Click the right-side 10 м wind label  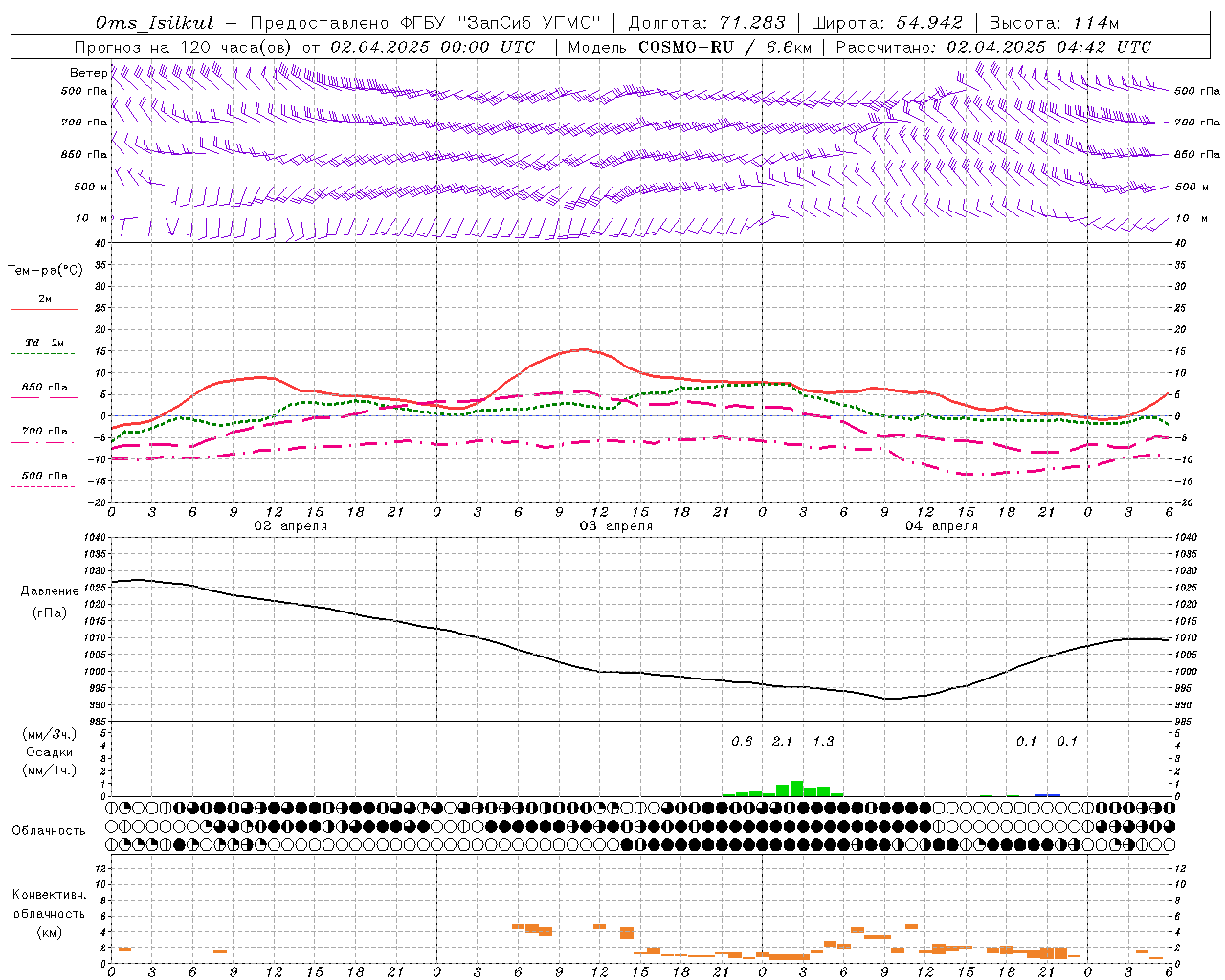point(1191,218)
